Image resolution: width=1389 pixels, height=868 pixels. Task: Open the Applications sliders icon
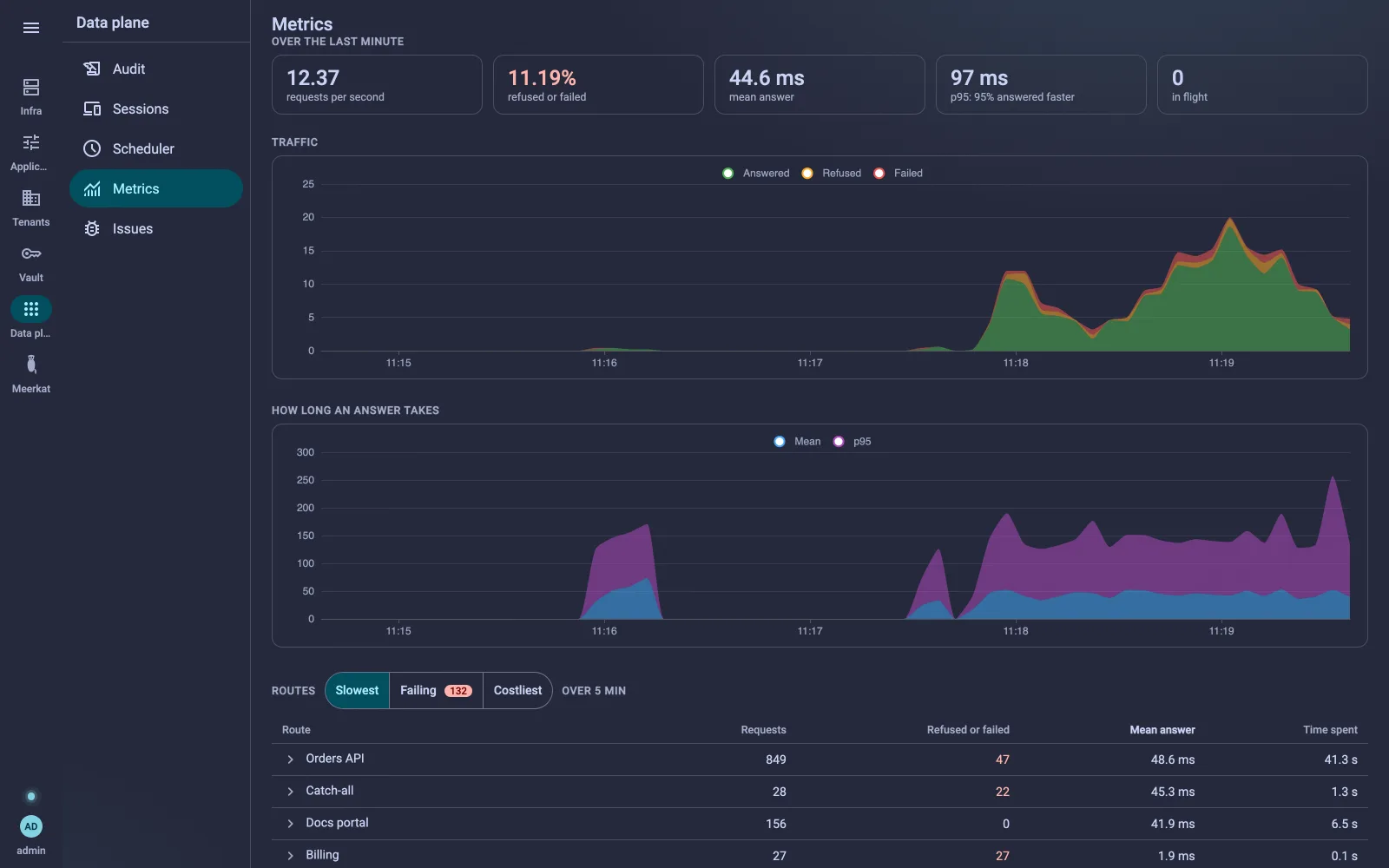click(x=31, y=142)
